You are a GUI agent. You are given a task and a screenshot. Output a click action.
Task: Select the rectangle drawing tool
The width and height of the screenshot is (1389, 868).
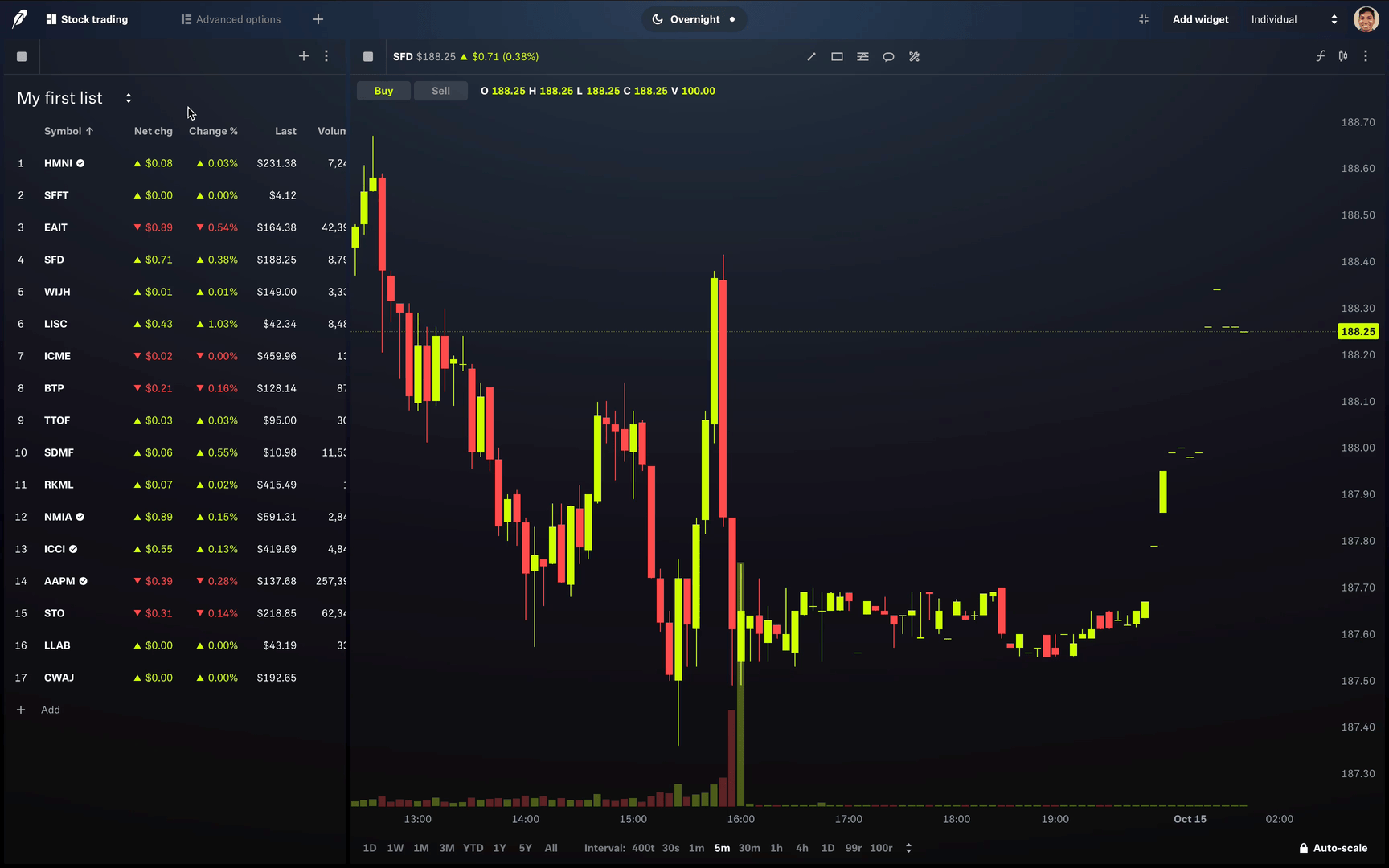837,57
